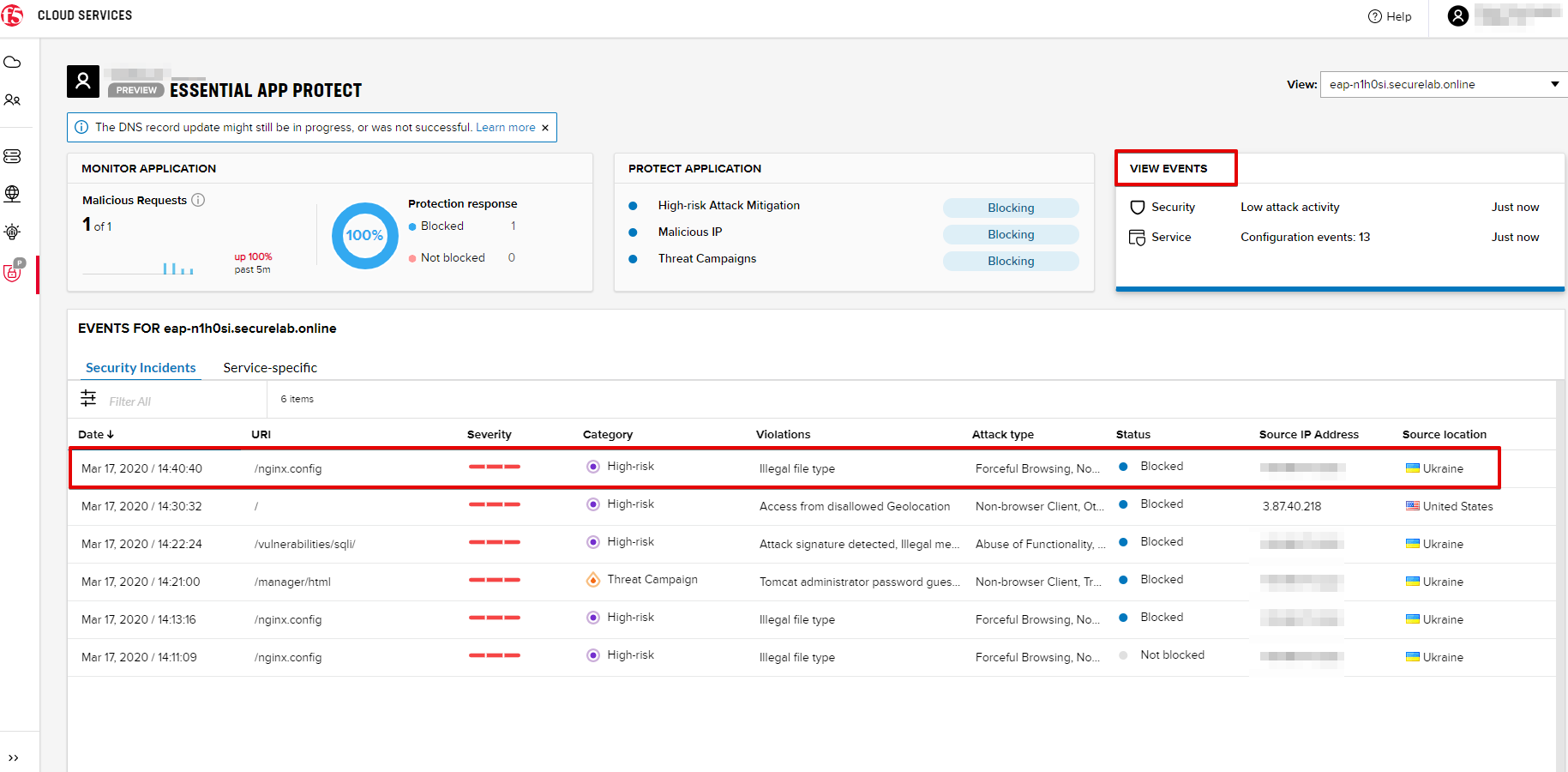Click Malicious Requests info icon
Screen dimensions: 1568x772
coord(198,200)
